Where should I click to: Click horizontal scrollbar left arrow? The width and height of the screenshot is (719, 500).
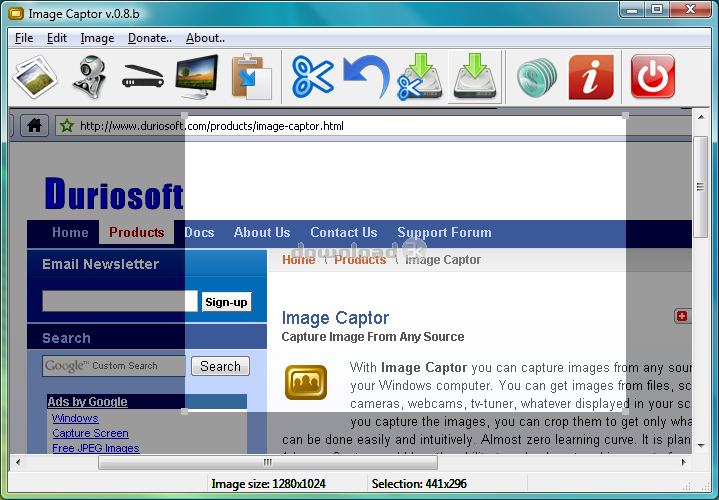click(x=18, y=462)
